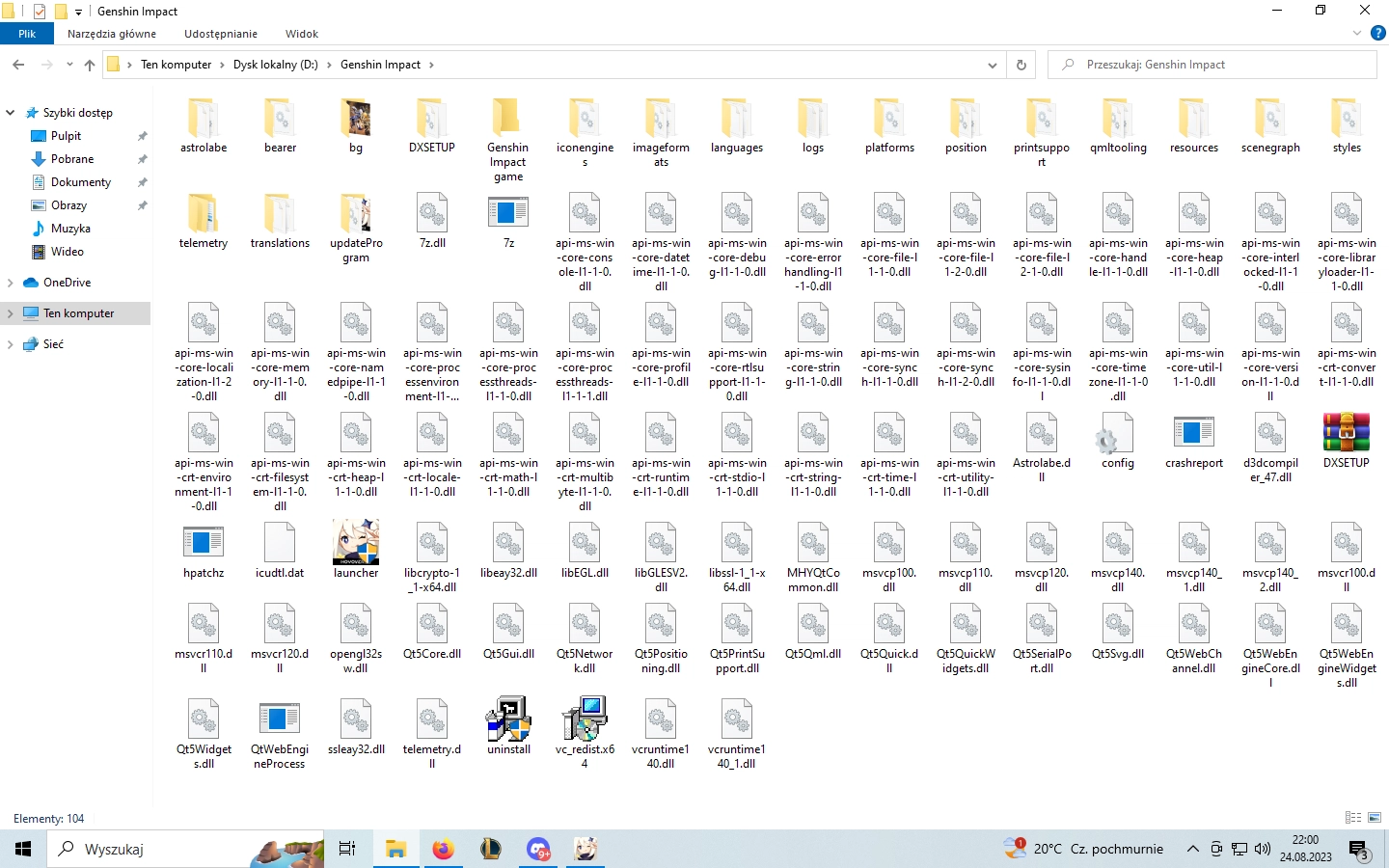The width and height of the screenshot is (1389, 868).
Task: Open Obrazy in quick access
Action: click(68, 205)
